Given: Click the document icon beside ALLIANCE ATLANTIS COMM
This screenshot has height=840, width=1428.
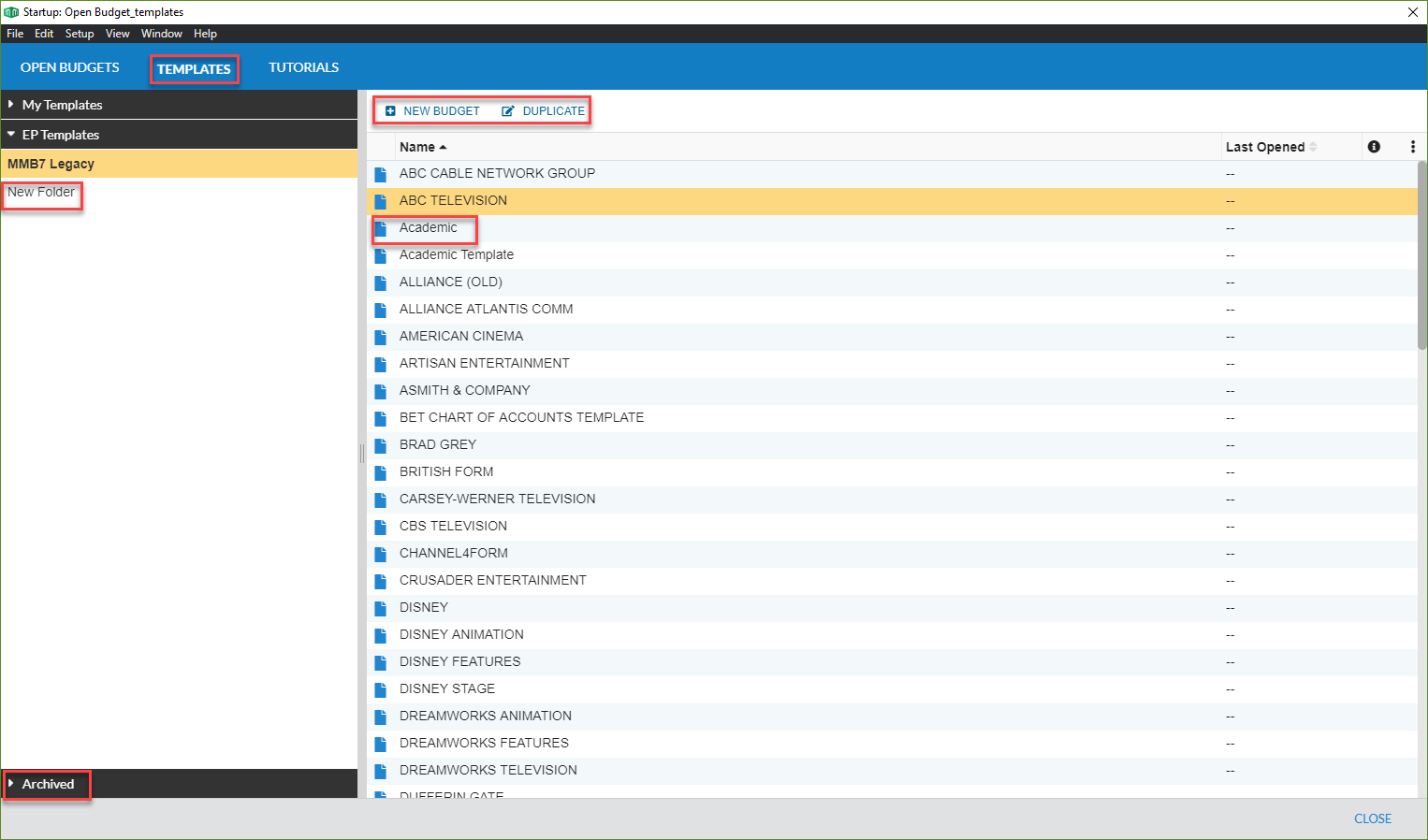Looking at the screenshot, I should (x=381, y=310).
